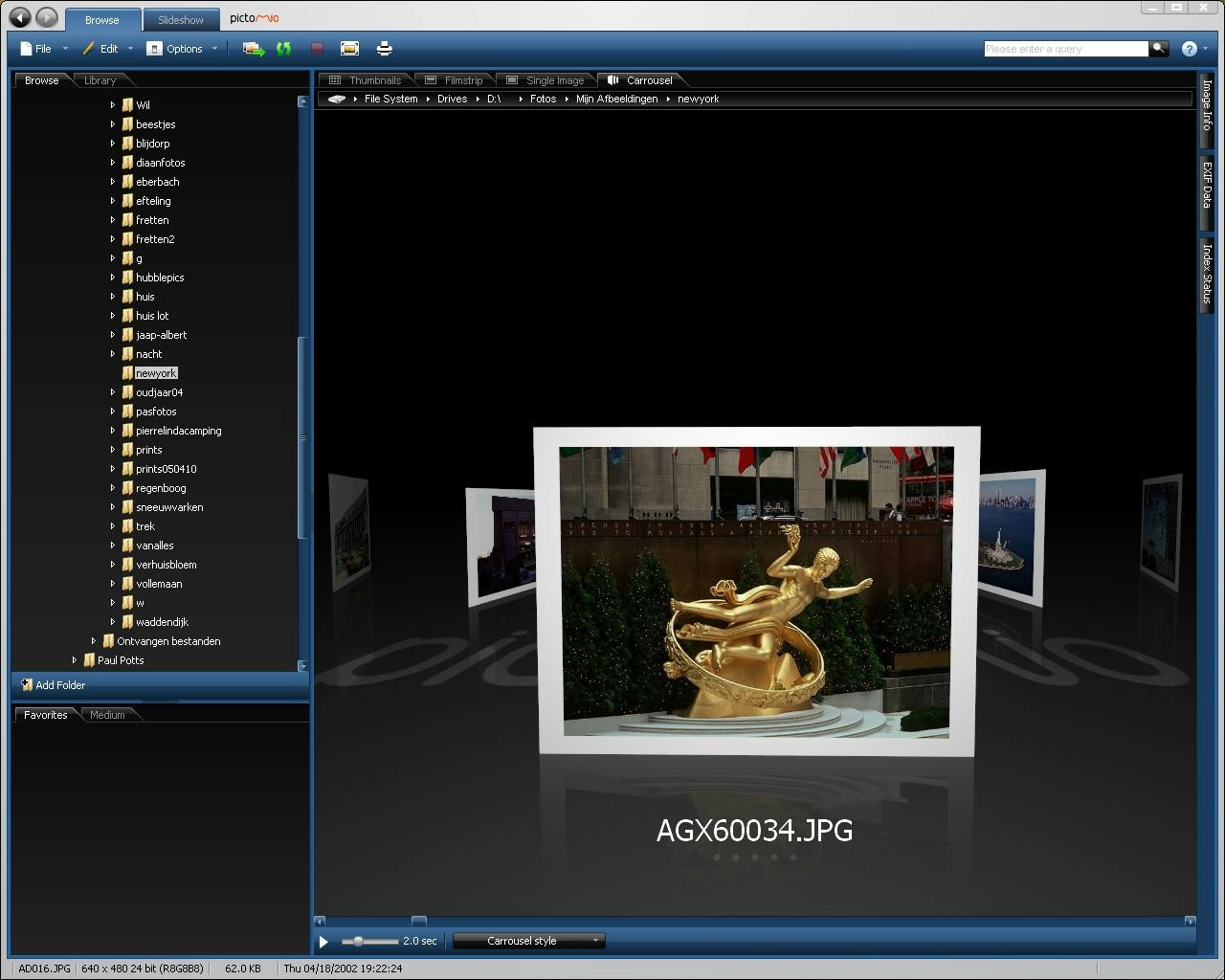The width and height of the screenshot is (1225, 980).
Task: Expand the Ontvangen bestanden folder
Action: (x=93, y=641)
